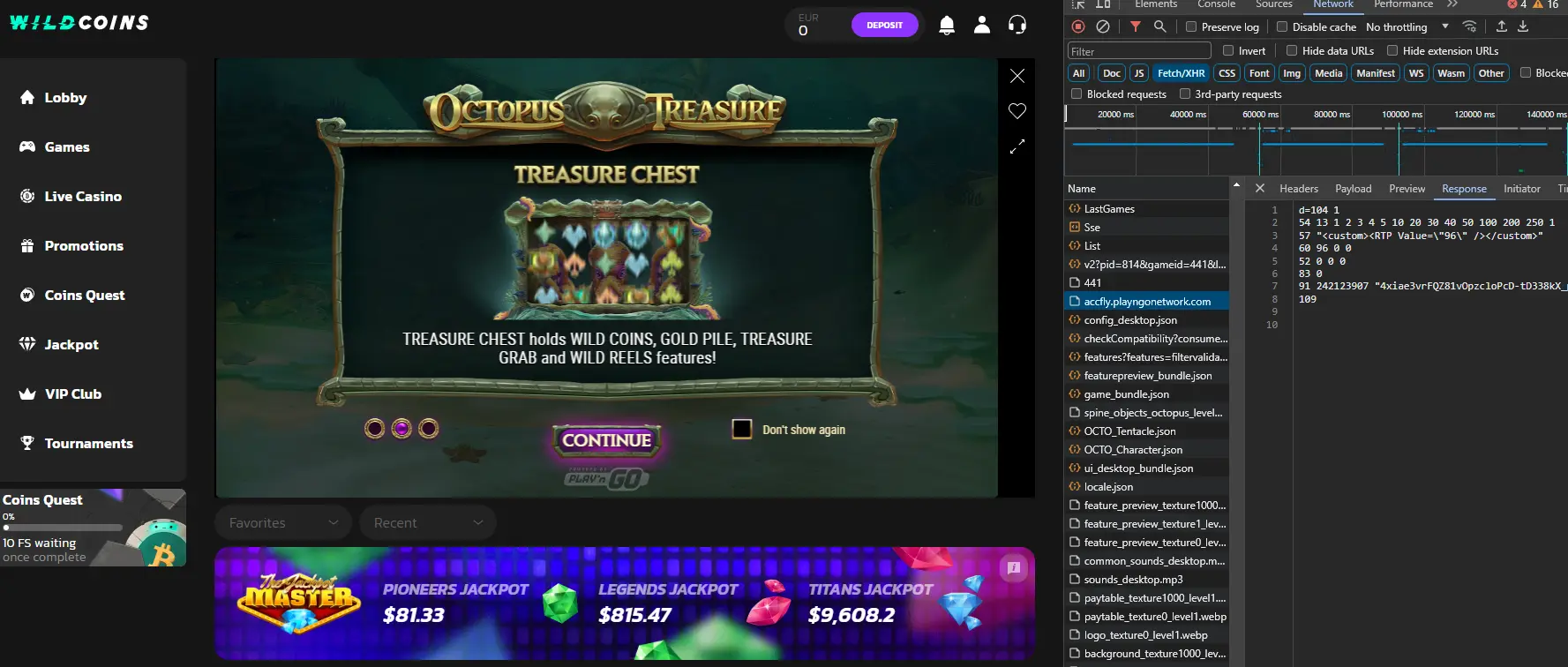This screenshot has width=1568, height=667.
Task: Switch to Preview tab
Action: pyautogui.click(x=1407, y=188)
